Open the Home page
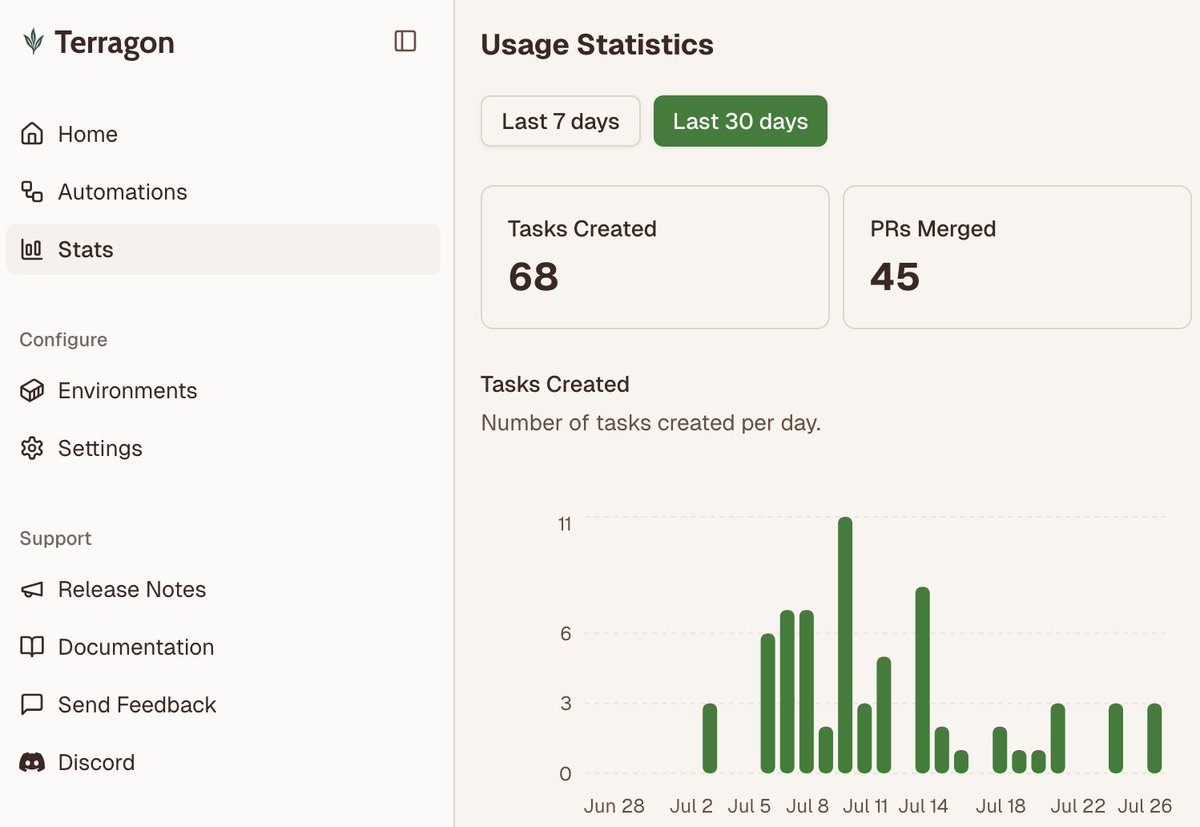 pos(223,134)
